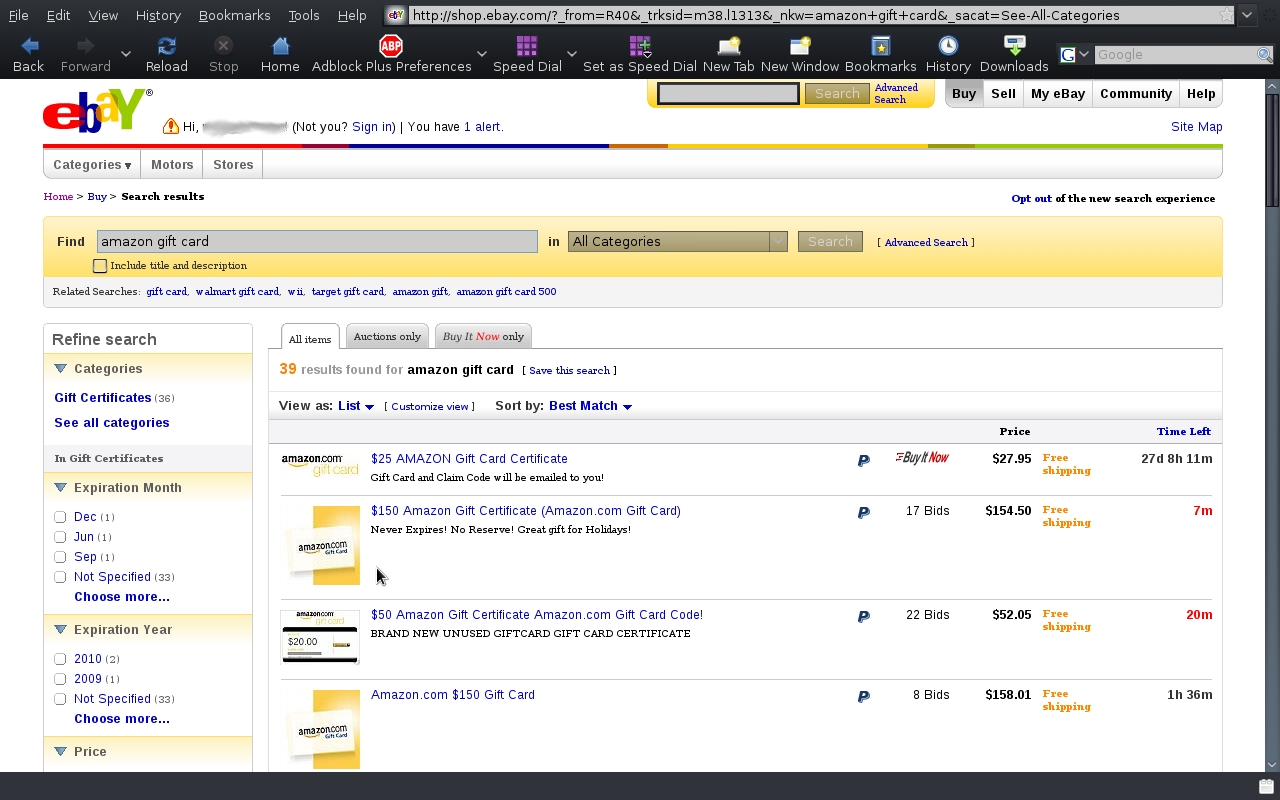Click the amazon gift card Find field
Screen dimensions: 1280x800
click(317, 241)
